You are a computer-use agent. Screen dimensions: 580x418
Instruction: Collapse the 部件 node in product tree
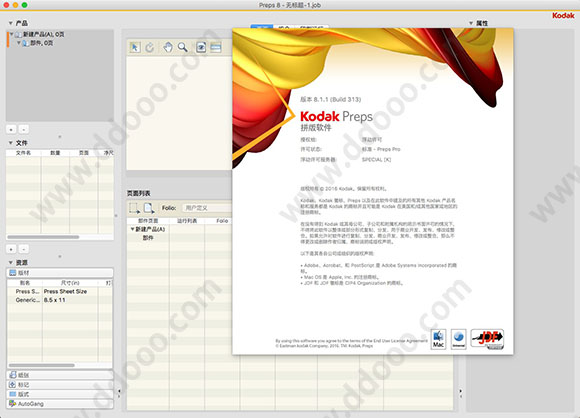(x=18, y=43)
